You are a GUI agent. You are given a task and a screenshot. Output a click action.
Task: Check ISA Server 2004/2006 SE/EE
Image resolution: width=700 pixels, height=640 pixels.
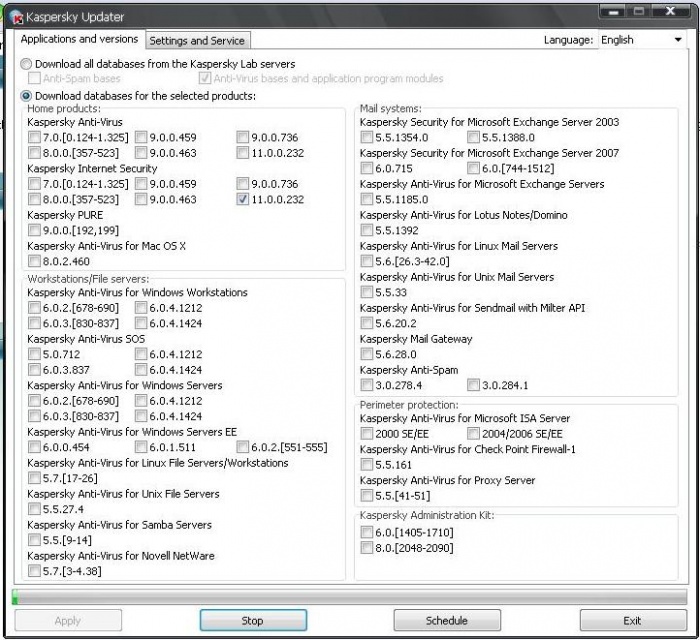coord(473,434)
